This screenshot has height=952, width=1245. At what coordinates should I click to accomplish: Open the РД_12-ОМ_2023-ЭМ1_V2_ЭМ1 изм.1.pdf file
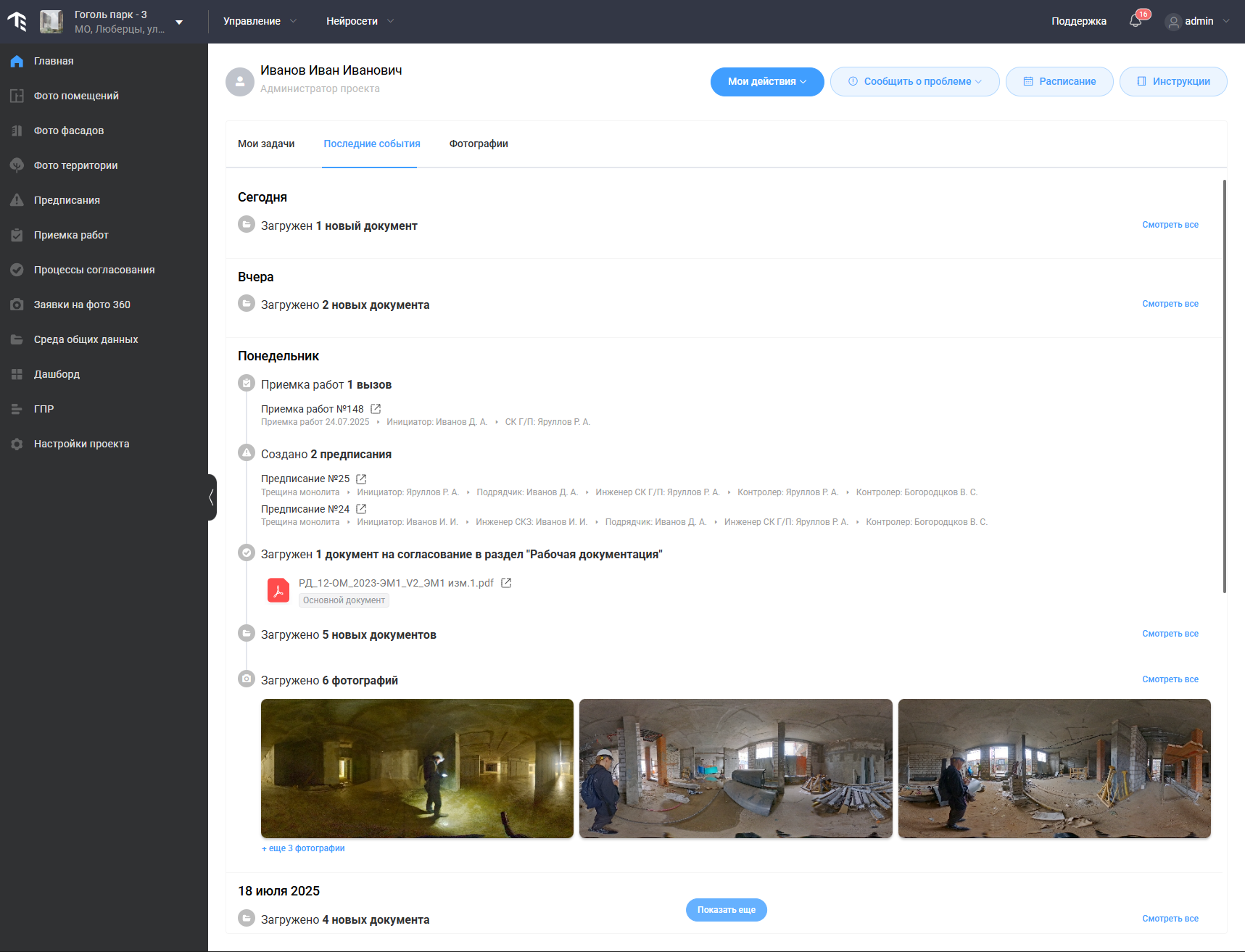(x=396, y=583)
